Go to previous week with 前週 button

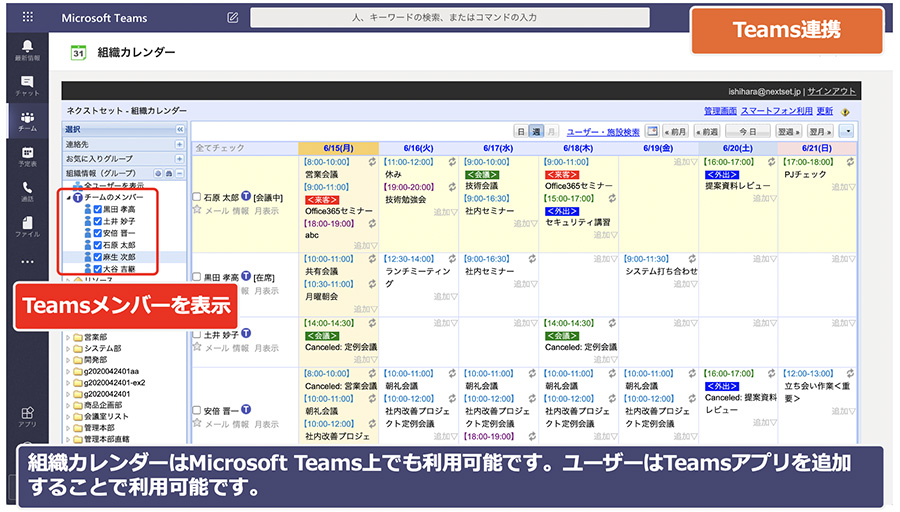tap(707, 131)
